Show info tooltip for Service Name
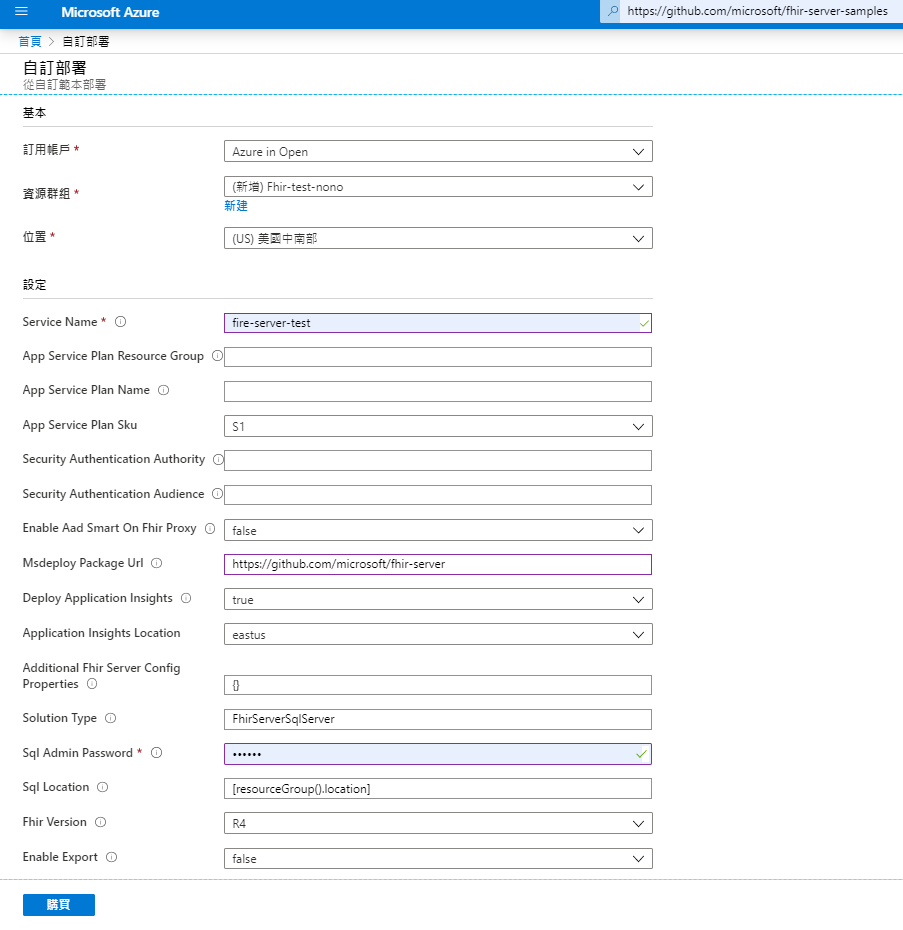 tap(120, 322)
